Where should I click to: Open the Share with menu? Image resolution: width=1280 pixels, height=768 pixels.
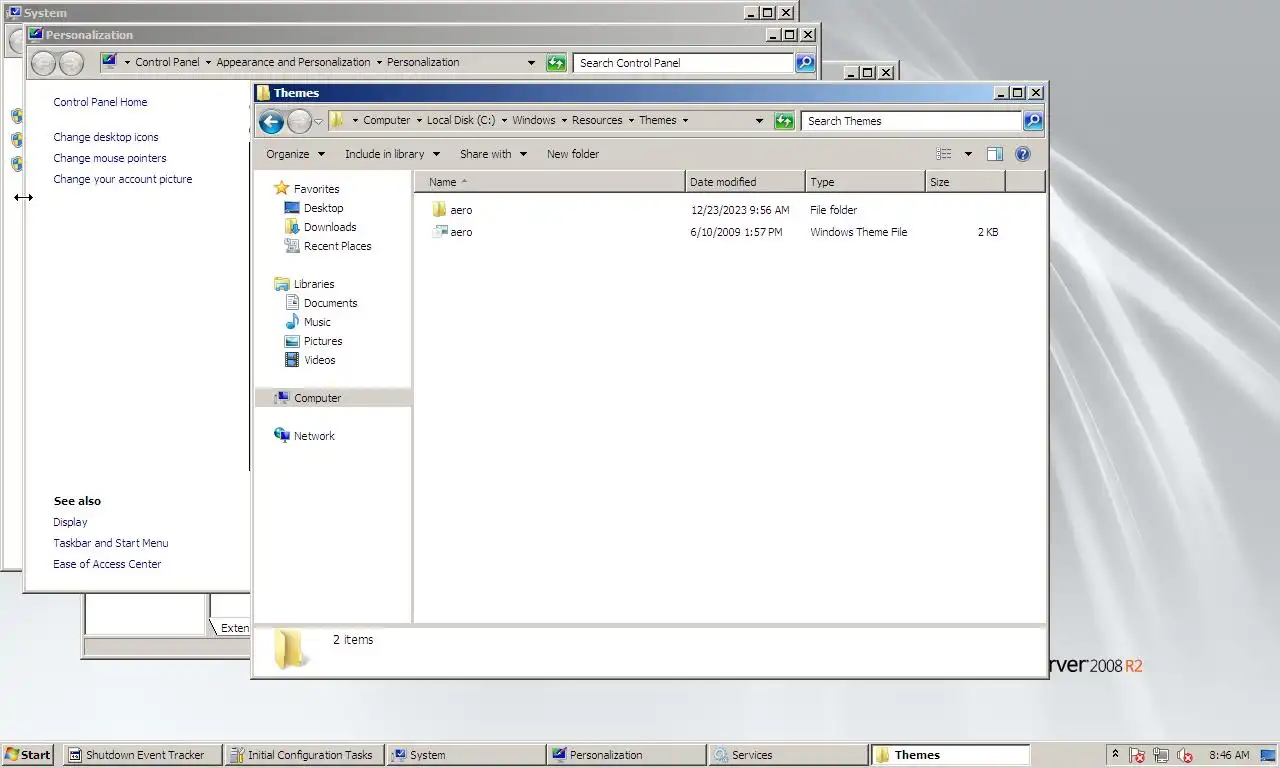(x=493, y=154)
